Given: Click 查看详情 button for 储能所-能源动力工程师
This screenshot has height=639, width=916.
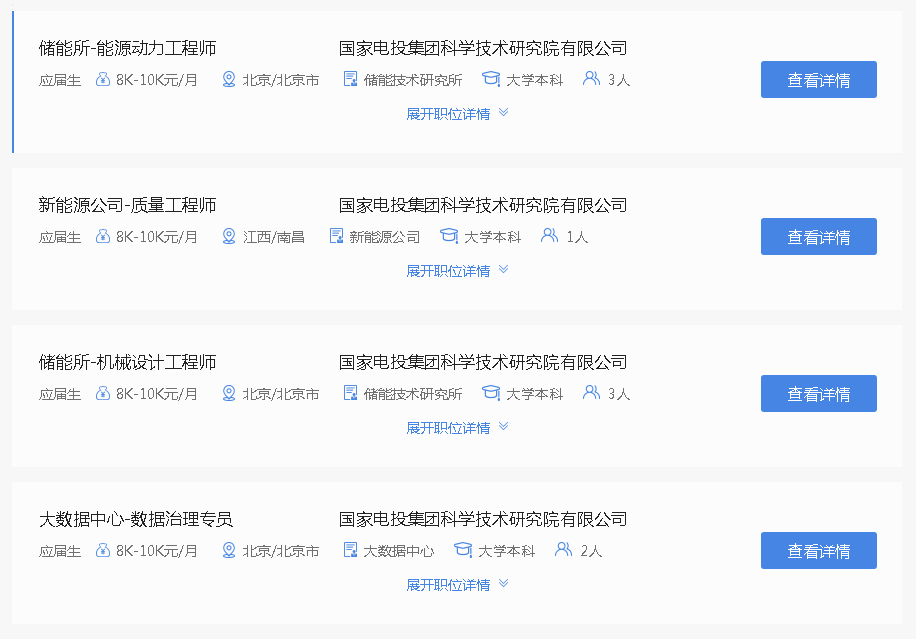Looking at the screenshot, I should pos(818,80).
